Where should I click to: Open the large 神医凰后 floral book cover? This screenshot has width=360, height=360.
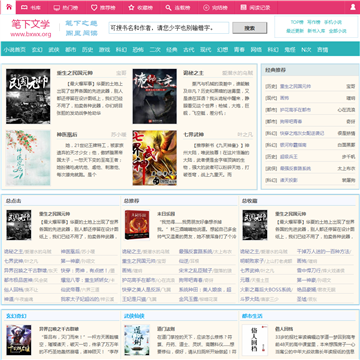pyautogui.click(x=28, y=158)
